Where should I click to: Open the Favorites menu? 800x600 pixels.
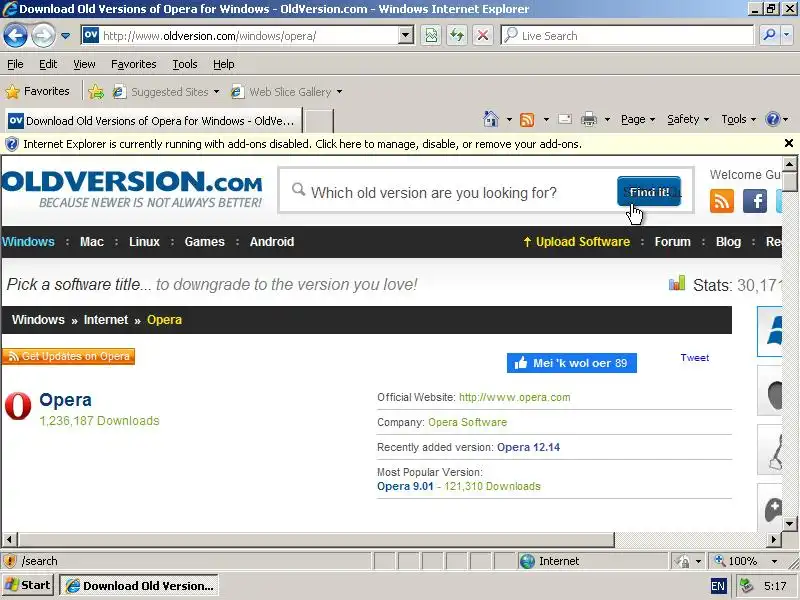pos(134,64)
